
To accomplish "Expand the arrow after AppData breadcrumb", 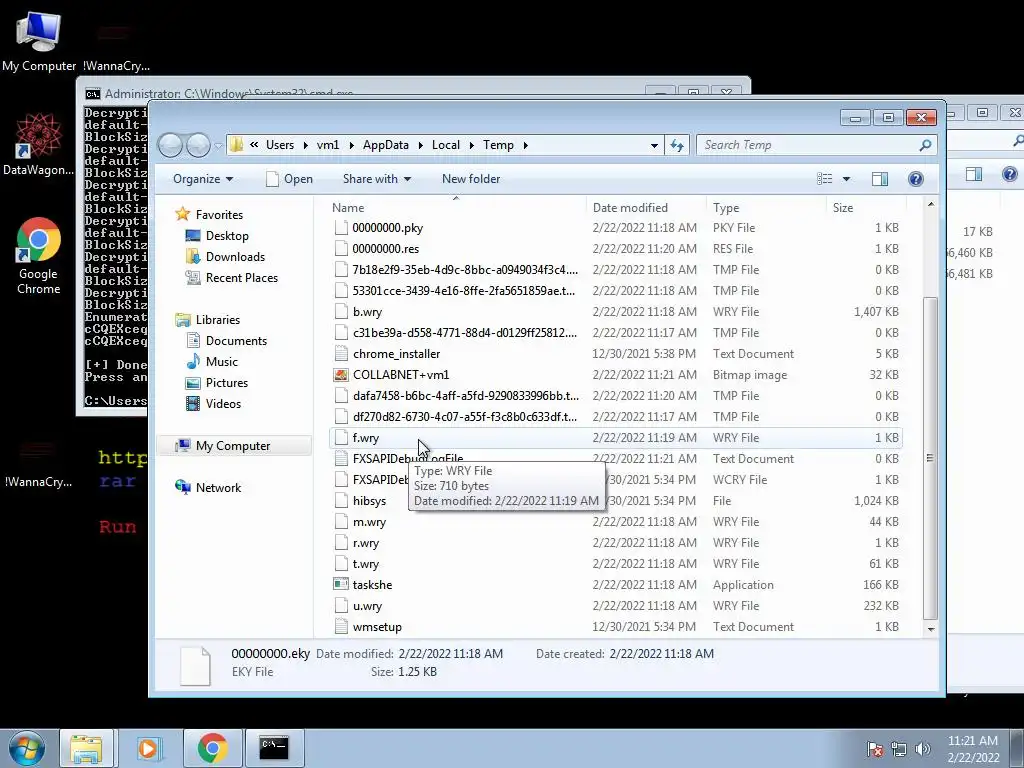I will point(420,145).
